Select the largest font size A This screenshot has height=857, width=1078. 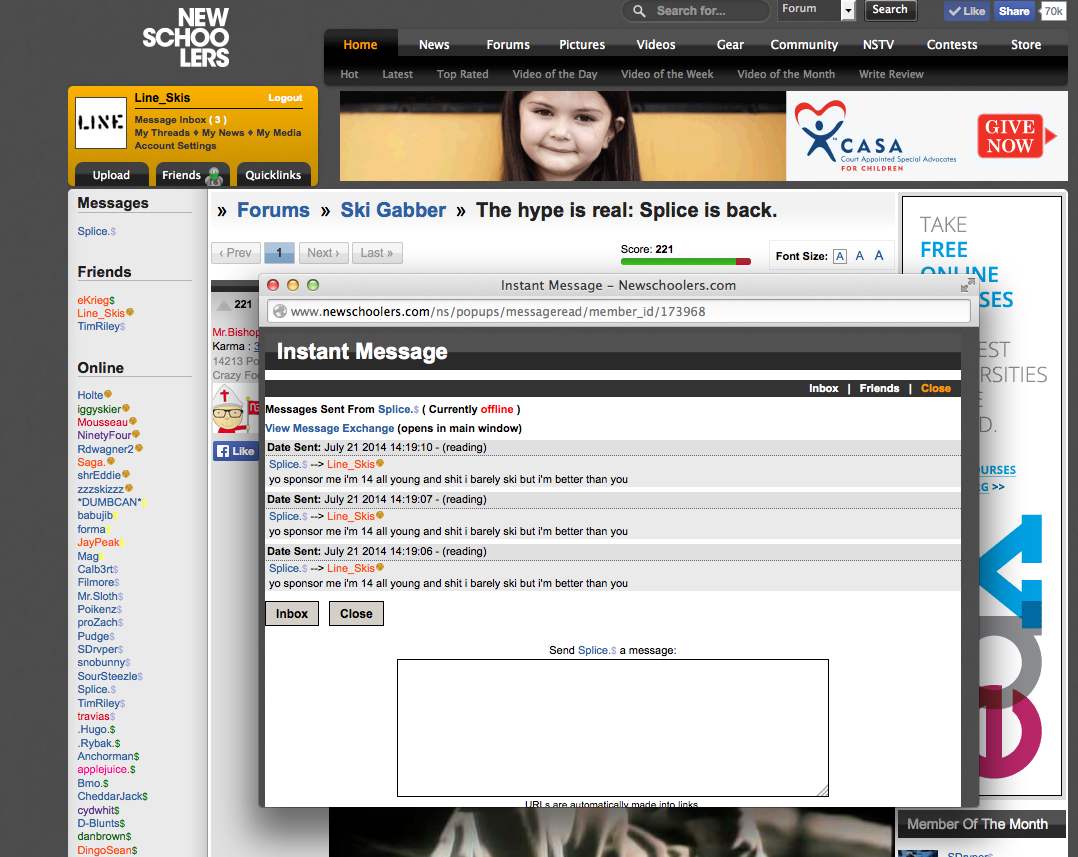click(879, 256)
